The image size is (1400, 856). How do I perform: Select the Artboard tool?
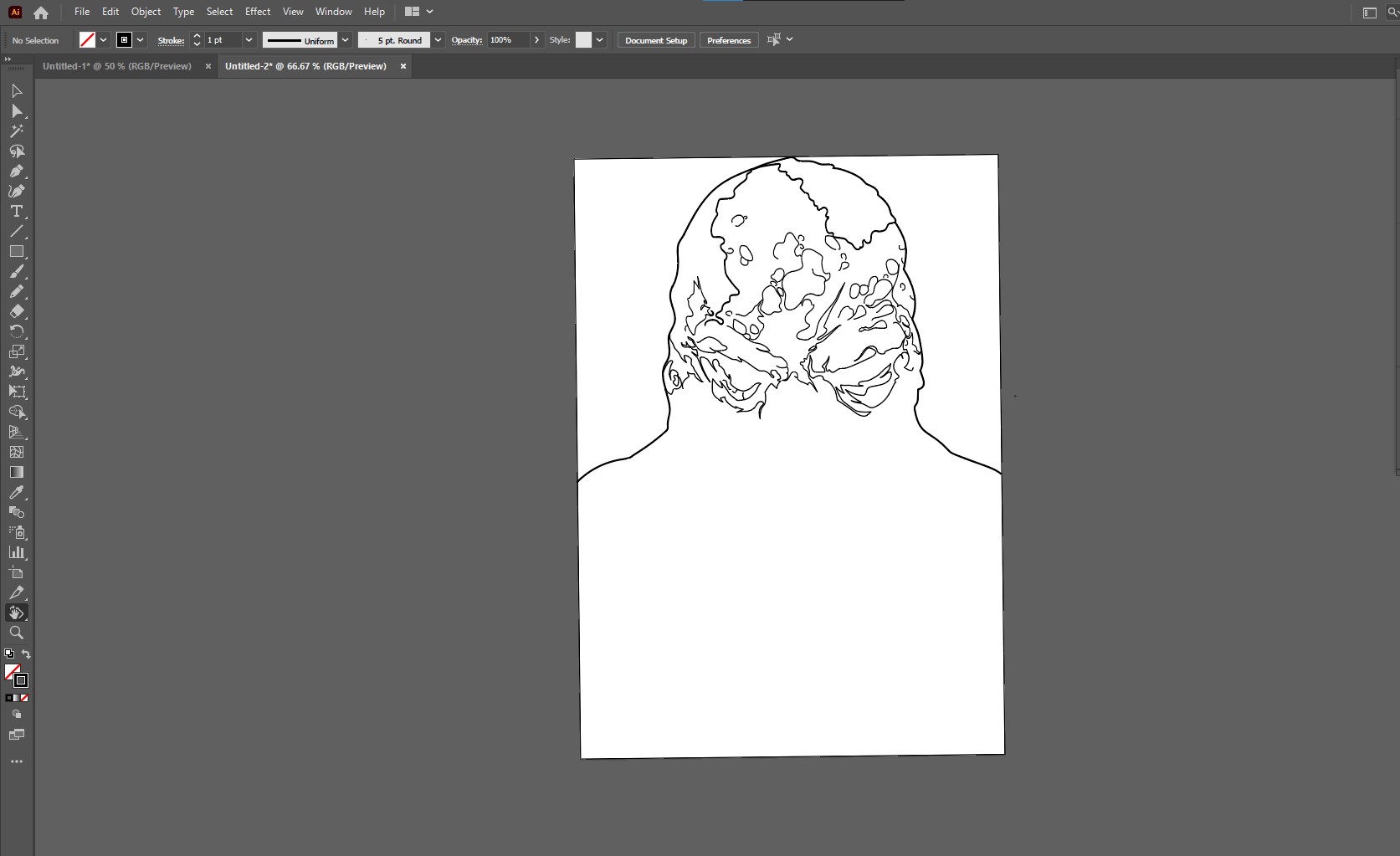(x=17, y=572)
